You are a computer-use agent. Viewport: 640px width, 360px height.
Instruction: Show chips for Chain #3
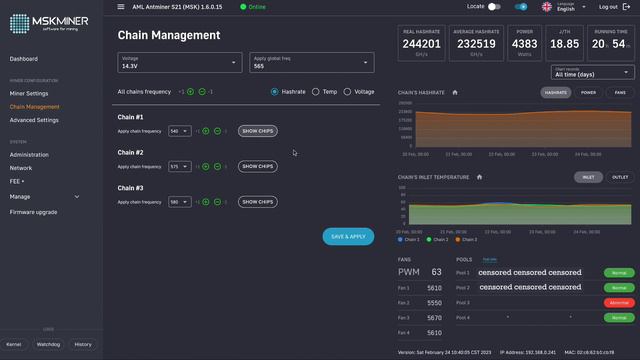coord(258,202)
